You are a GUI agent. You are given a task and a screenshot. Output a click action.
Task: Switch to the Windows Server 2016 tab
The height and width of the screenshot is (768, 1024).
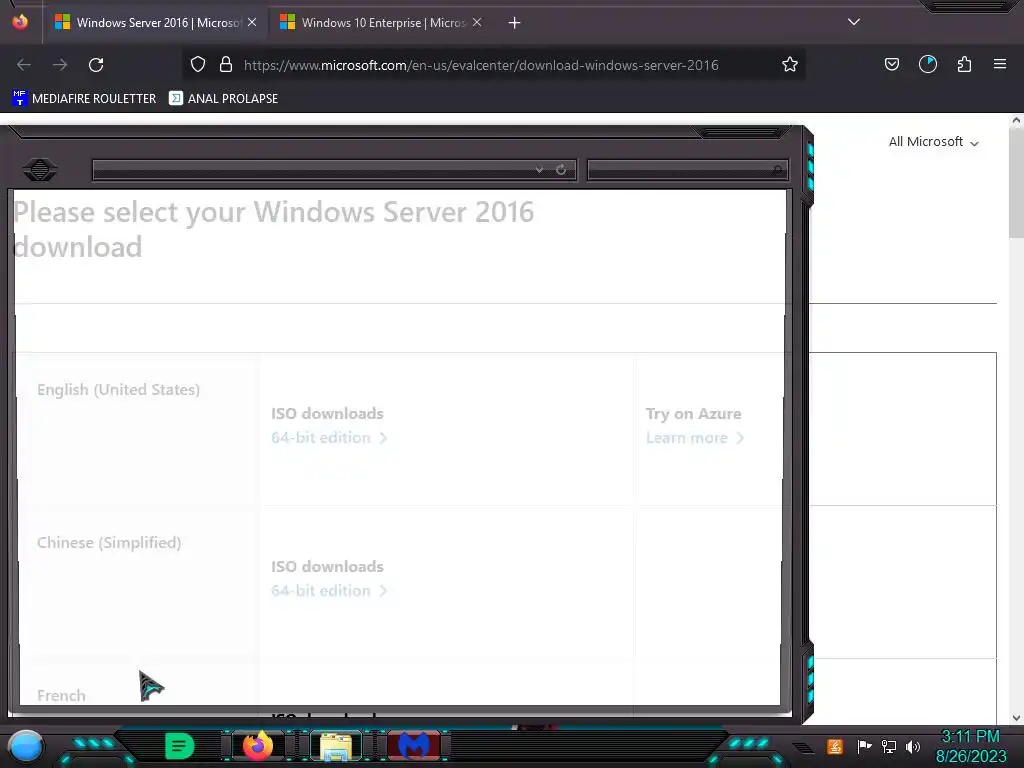click(155, 23)
